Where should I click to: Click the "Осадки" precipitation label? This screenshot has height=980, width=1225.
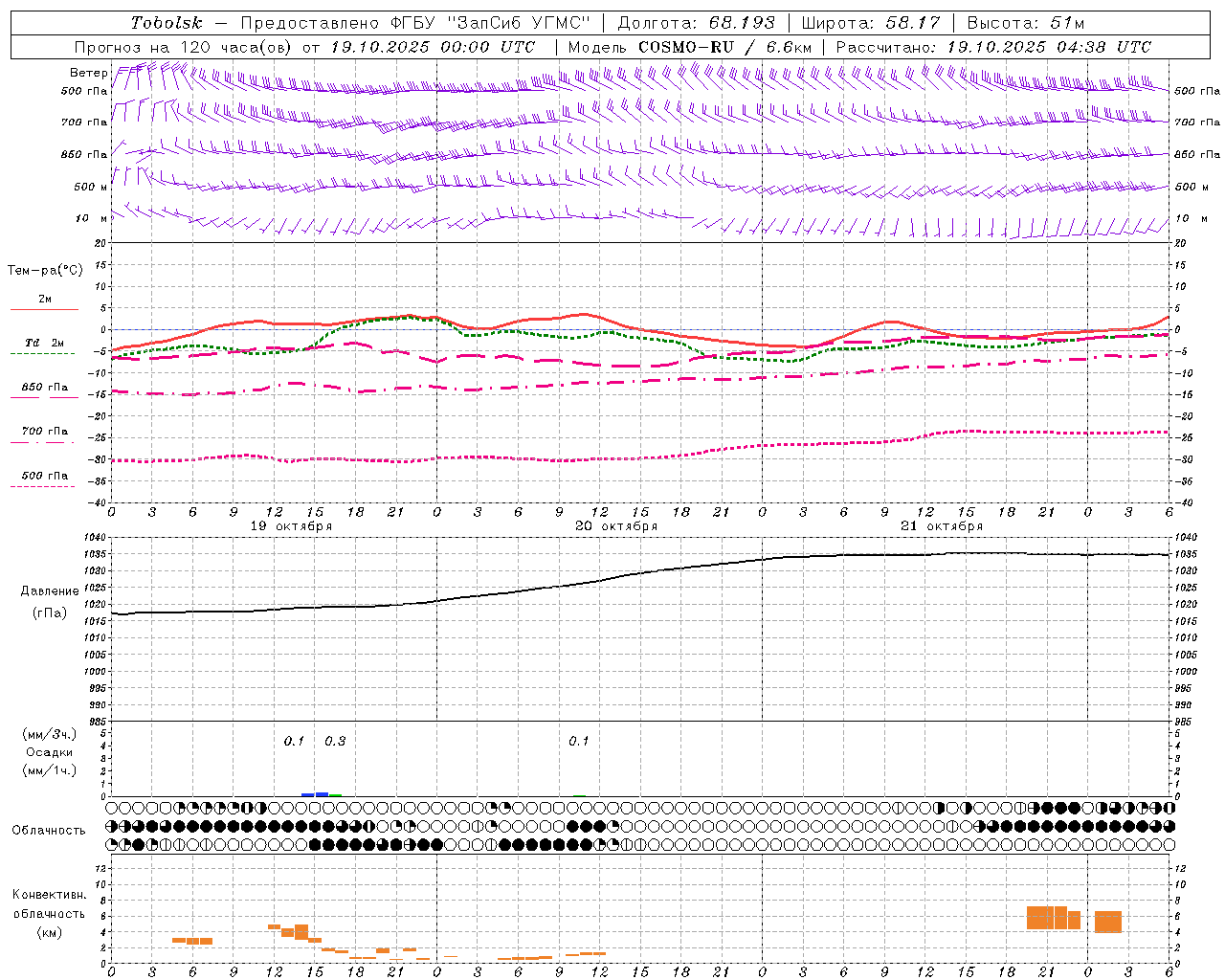click(50, 752)
